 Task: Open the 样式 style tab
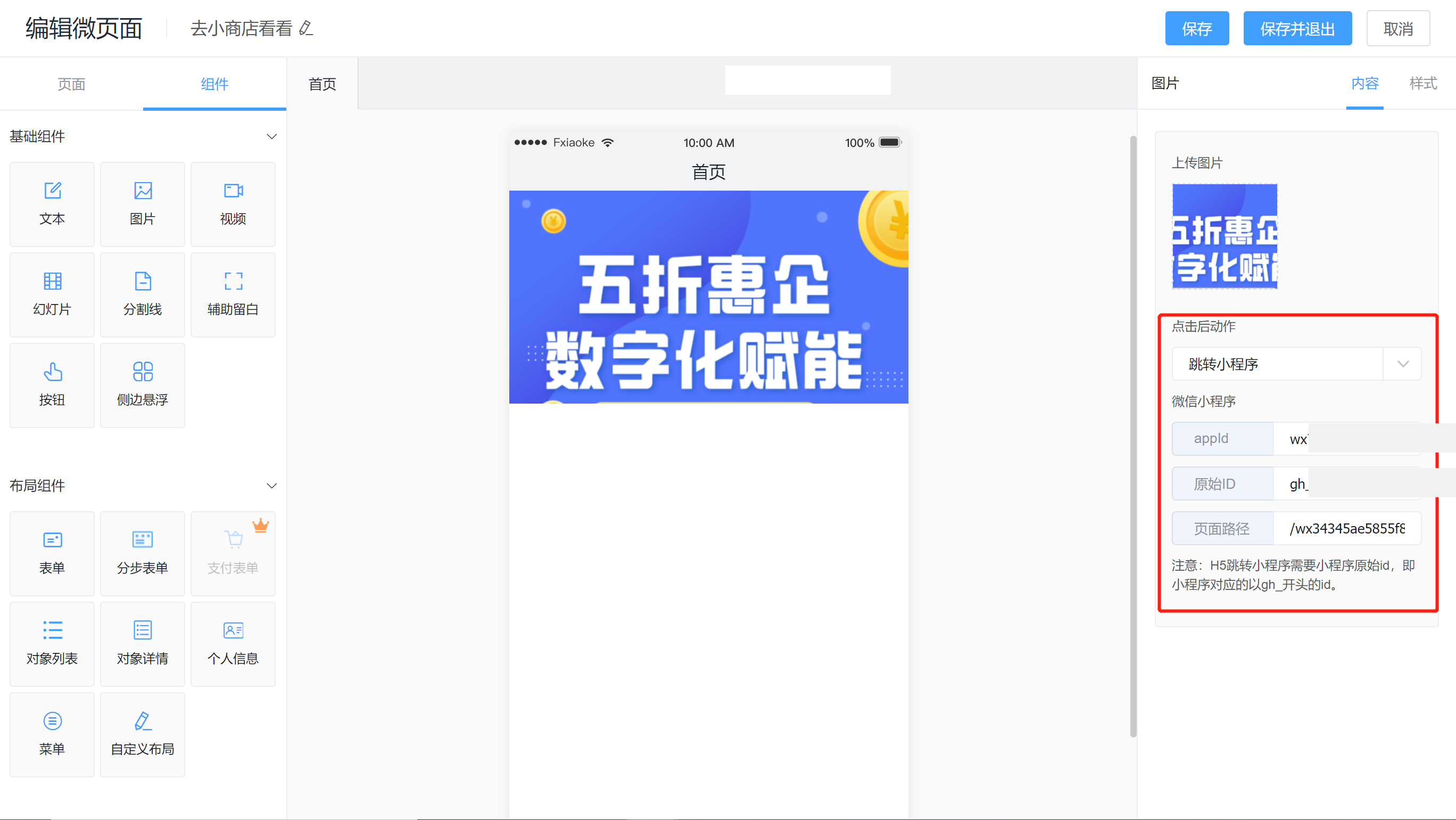coord(1422,84)
